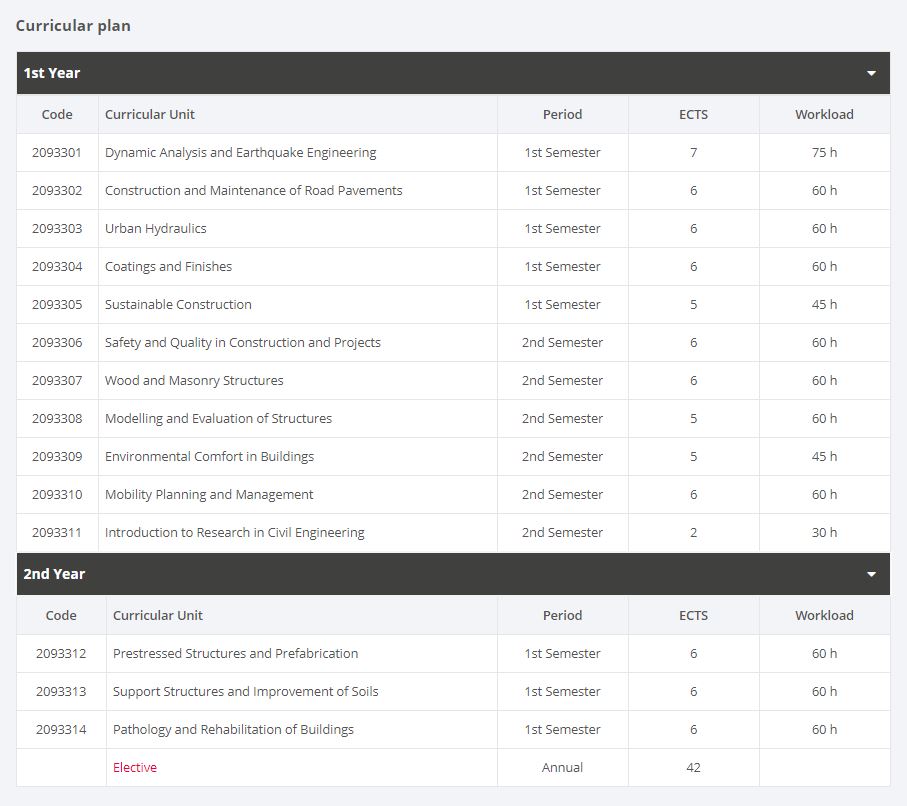This screenshot has height=806, width=907.
Task: Select Construction and Maintenance of Road Pavements
Action: tap(253, 190)
